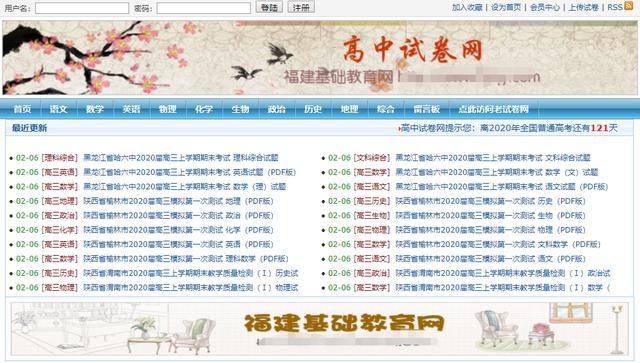Open 黑龙江省哈六中 期末考试 英语试题 (PDF版) link
This screenshot has width=640, height=363.
189,172
